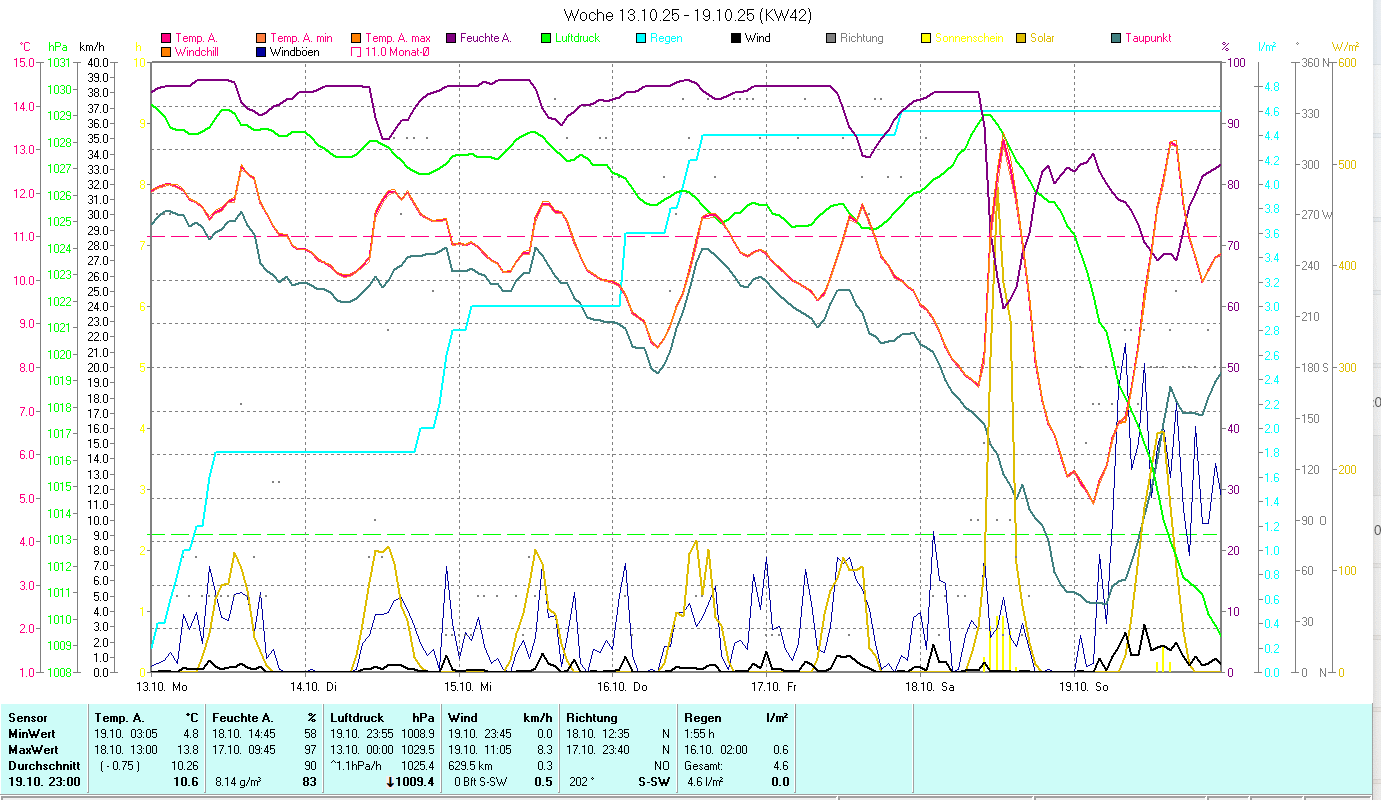Image resolution: width=1381 pixels, height=800 pixels.
Task: Click the wind direction '202 °' value
Action: coord(581,782)
